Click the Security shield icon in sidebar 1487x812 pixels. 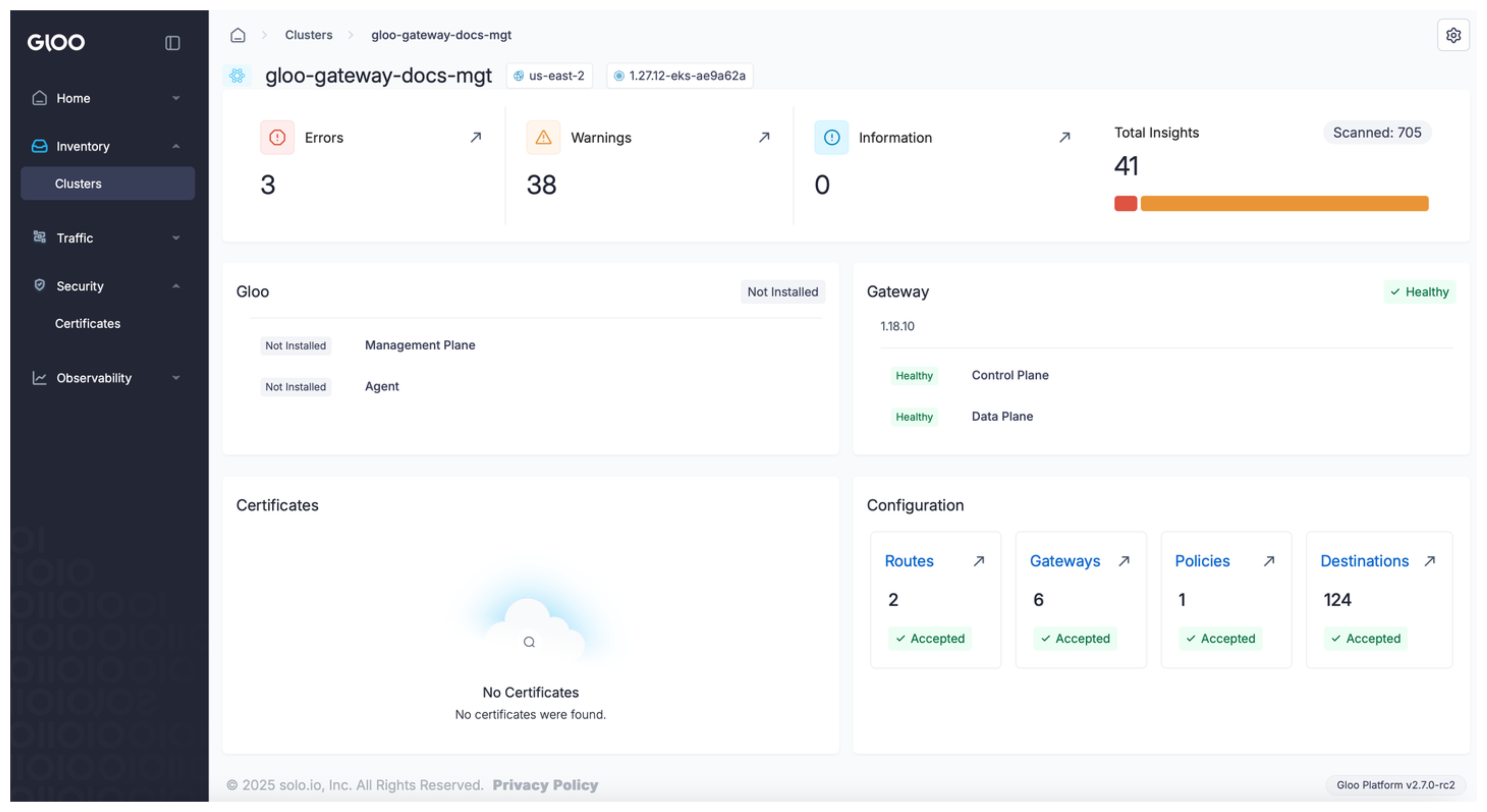tap(39, 285)
